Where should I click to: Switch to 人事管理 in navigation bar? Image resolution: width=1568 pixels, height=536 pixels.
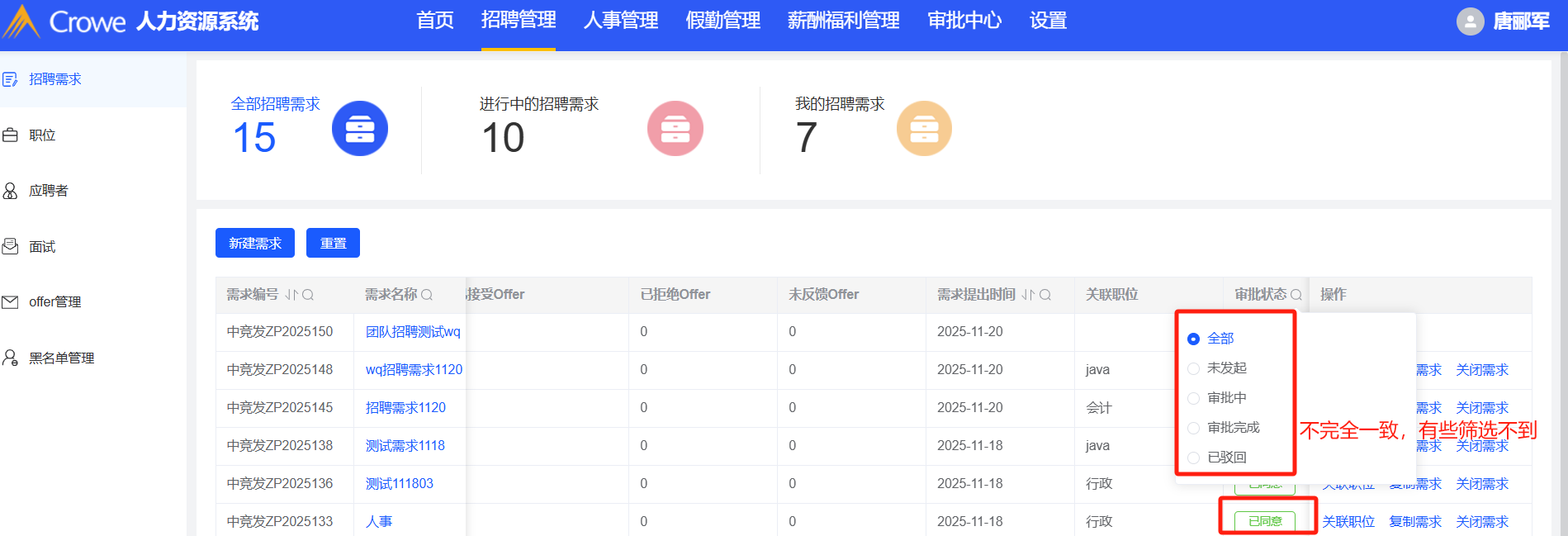[620, 21]
